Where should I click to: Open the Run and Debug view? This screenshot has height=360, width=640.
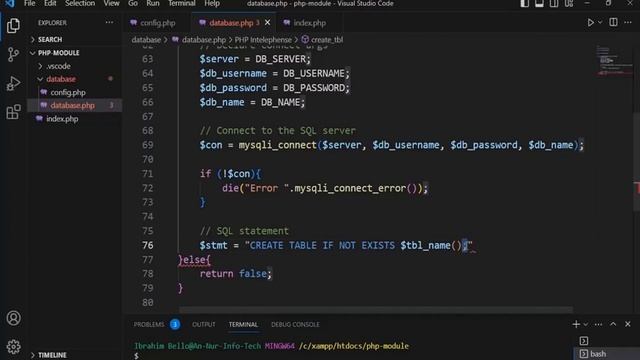(x=13, y=83)
